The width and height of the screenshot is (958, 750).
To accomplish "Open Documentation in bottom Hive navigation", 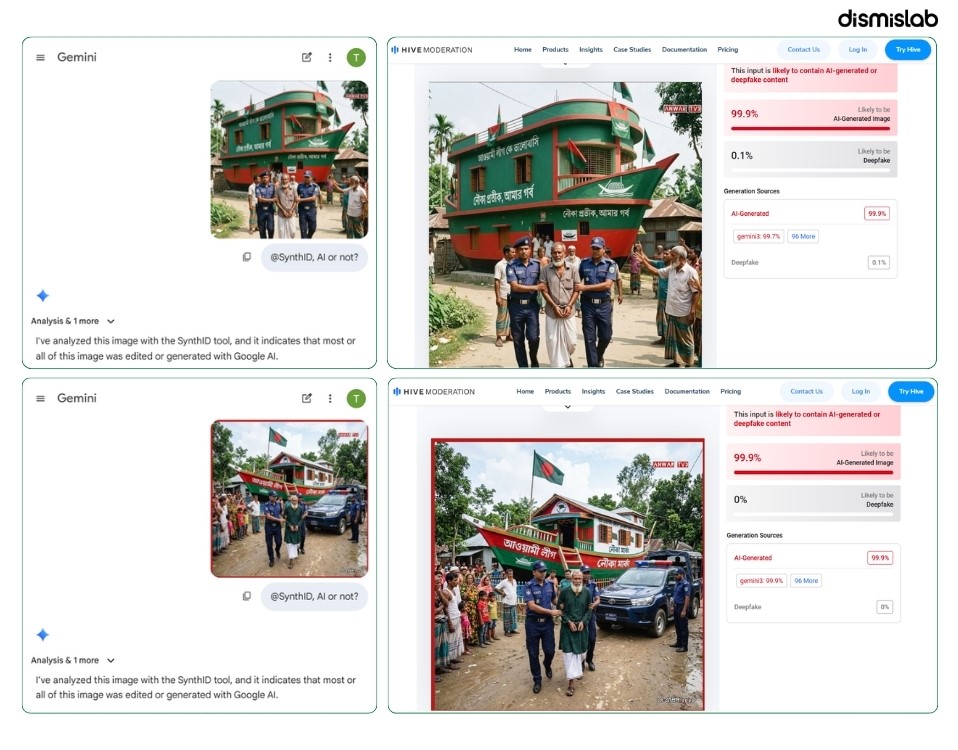I will 687,391.
